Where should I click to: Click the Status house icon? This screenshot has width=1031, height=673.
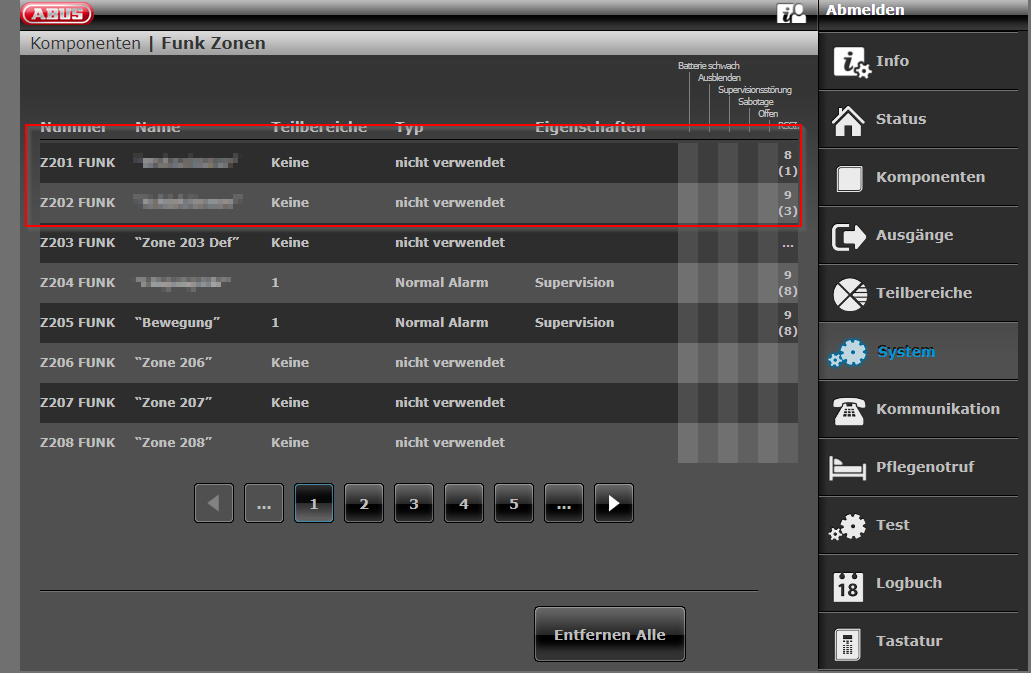(x=849, y=120)
